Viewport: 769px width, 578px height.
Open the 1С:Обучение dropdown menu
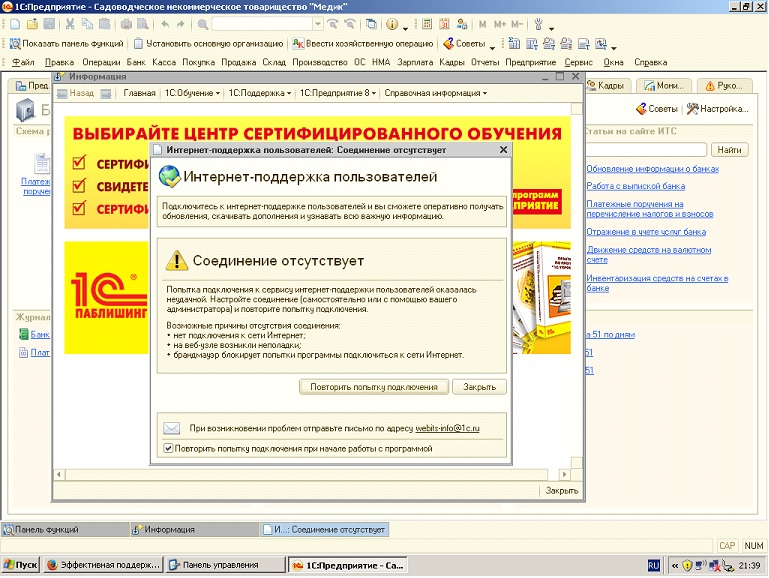(192, 93)
